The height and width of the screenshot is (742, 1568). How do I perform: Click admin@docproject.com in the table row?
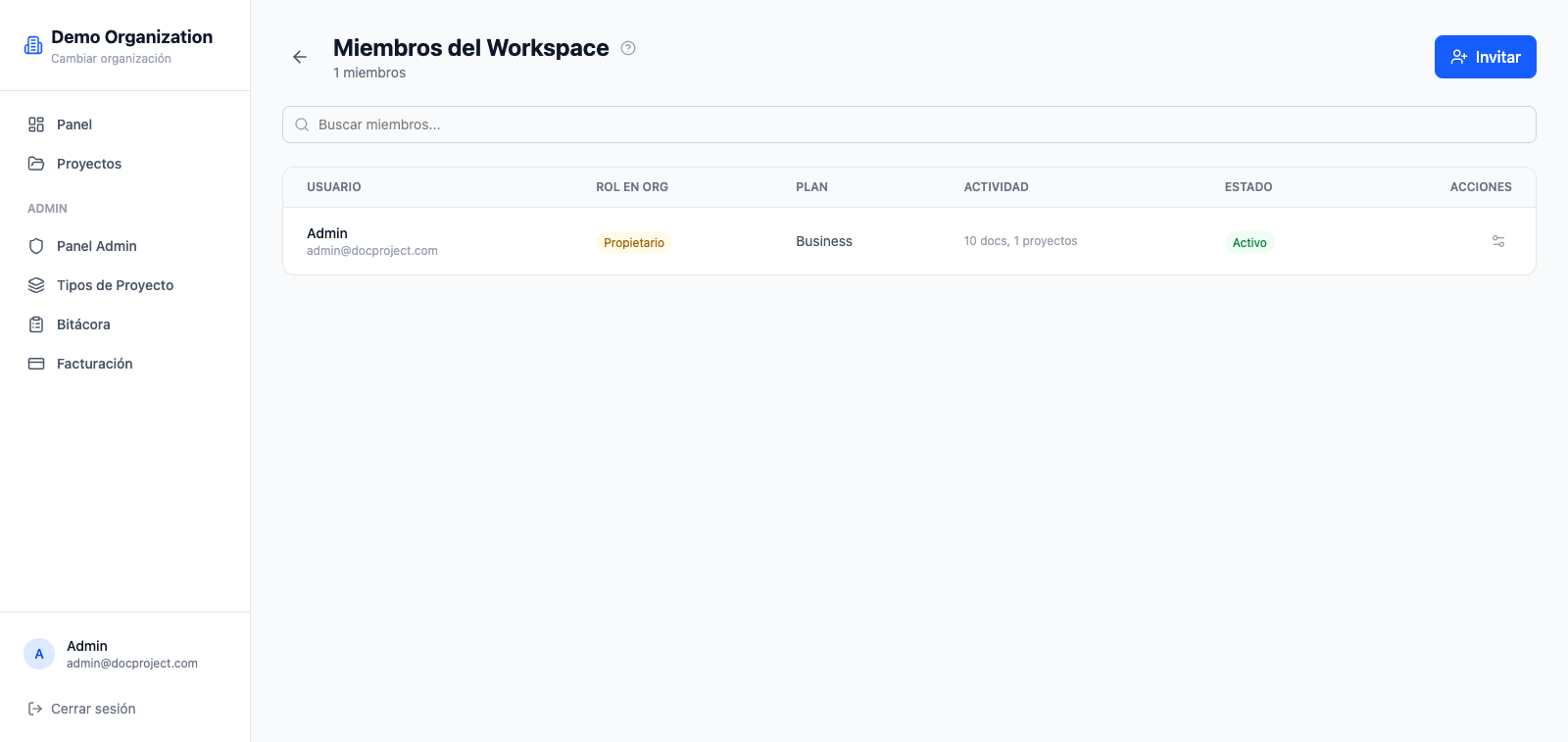tap(372, 251)
